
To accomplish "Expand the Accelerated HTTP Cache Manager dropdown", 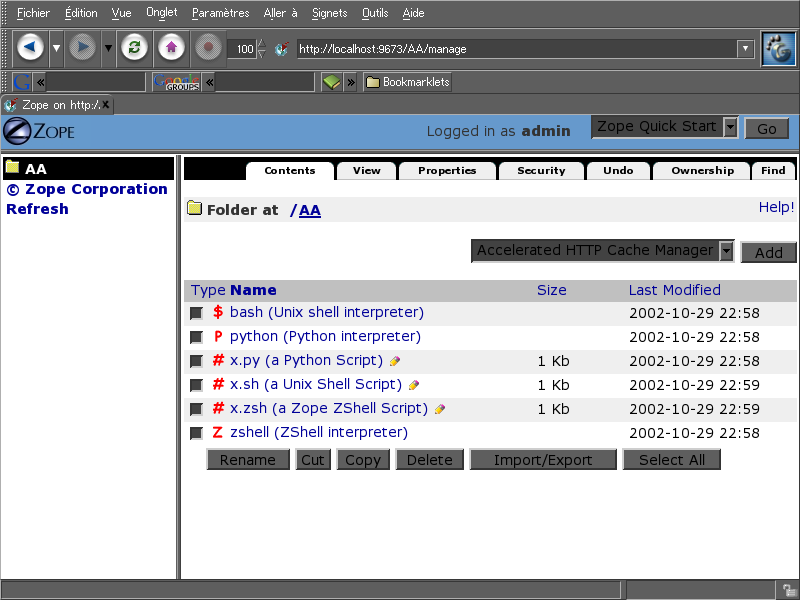I will tap(727, 251).
